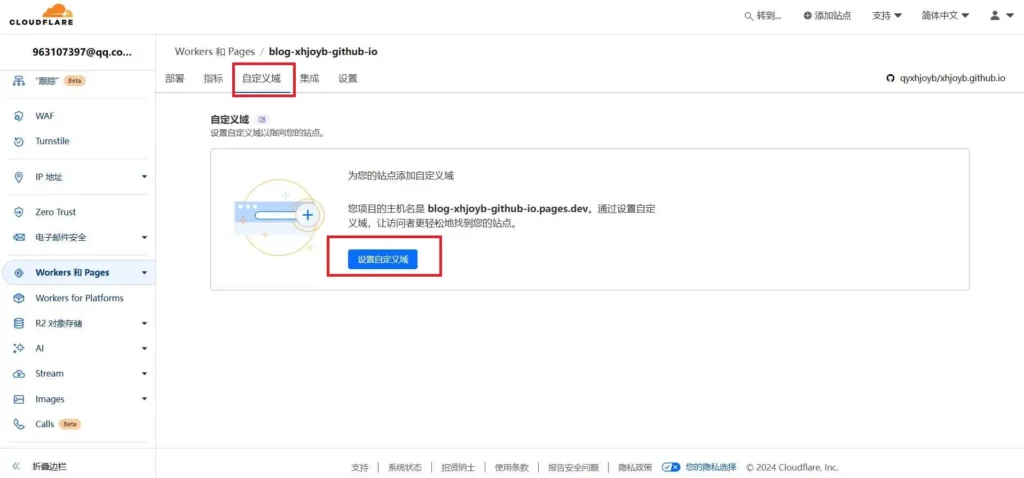1024x478 pixels.
Task: Switch to the 部署 tab
Action: tap(174, 78)
